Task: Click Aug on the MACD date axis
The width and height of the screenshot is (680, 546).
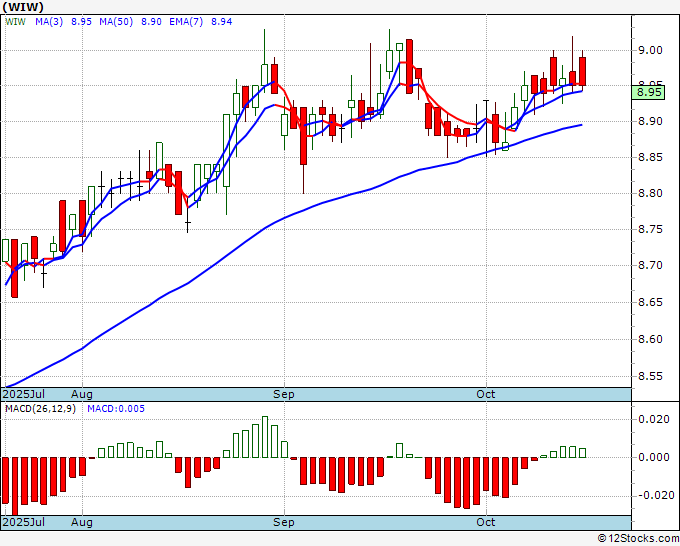Action: [x=82, y=522]
